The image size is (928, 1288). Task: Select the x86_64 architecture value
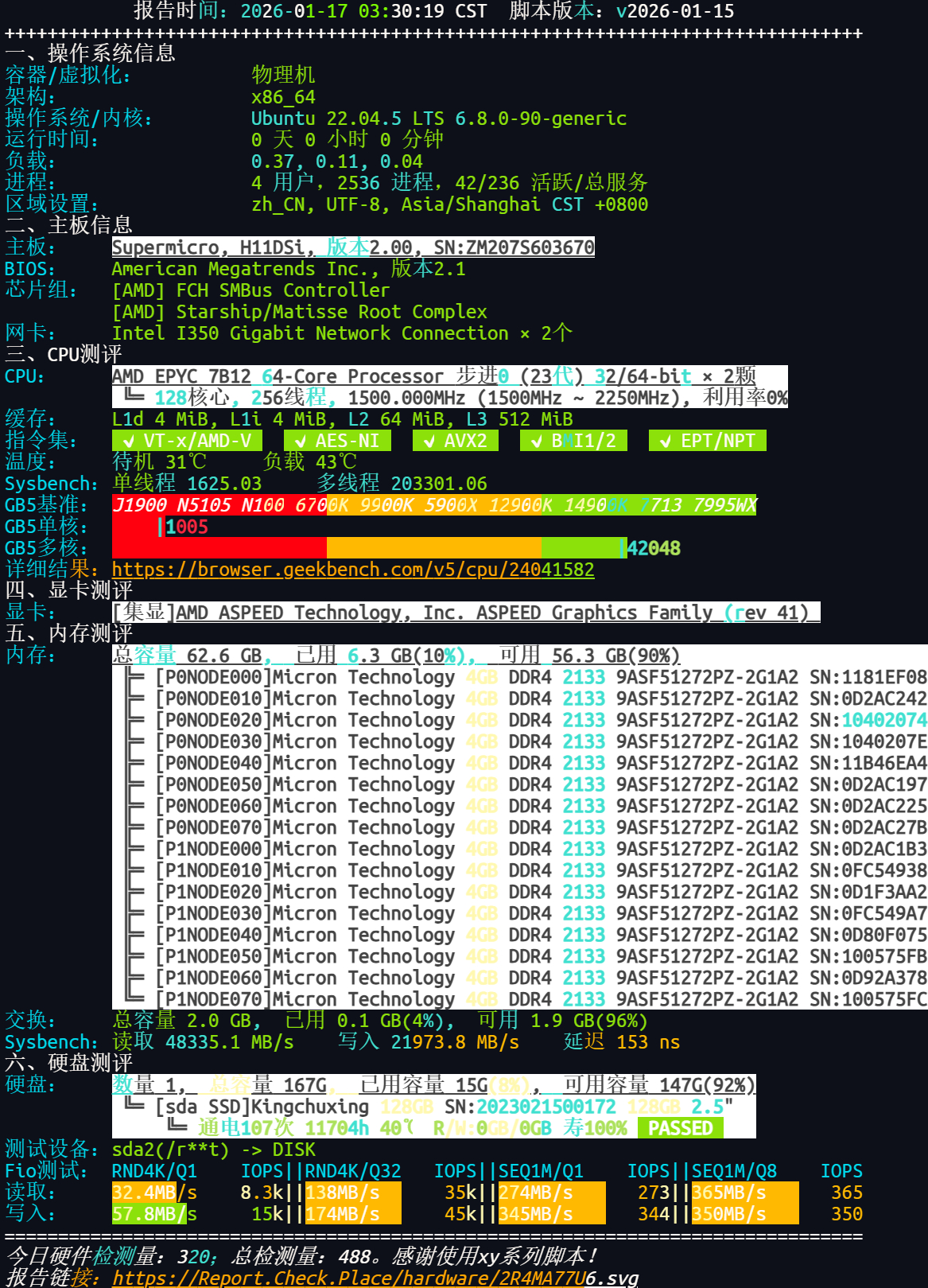point(283,97)
